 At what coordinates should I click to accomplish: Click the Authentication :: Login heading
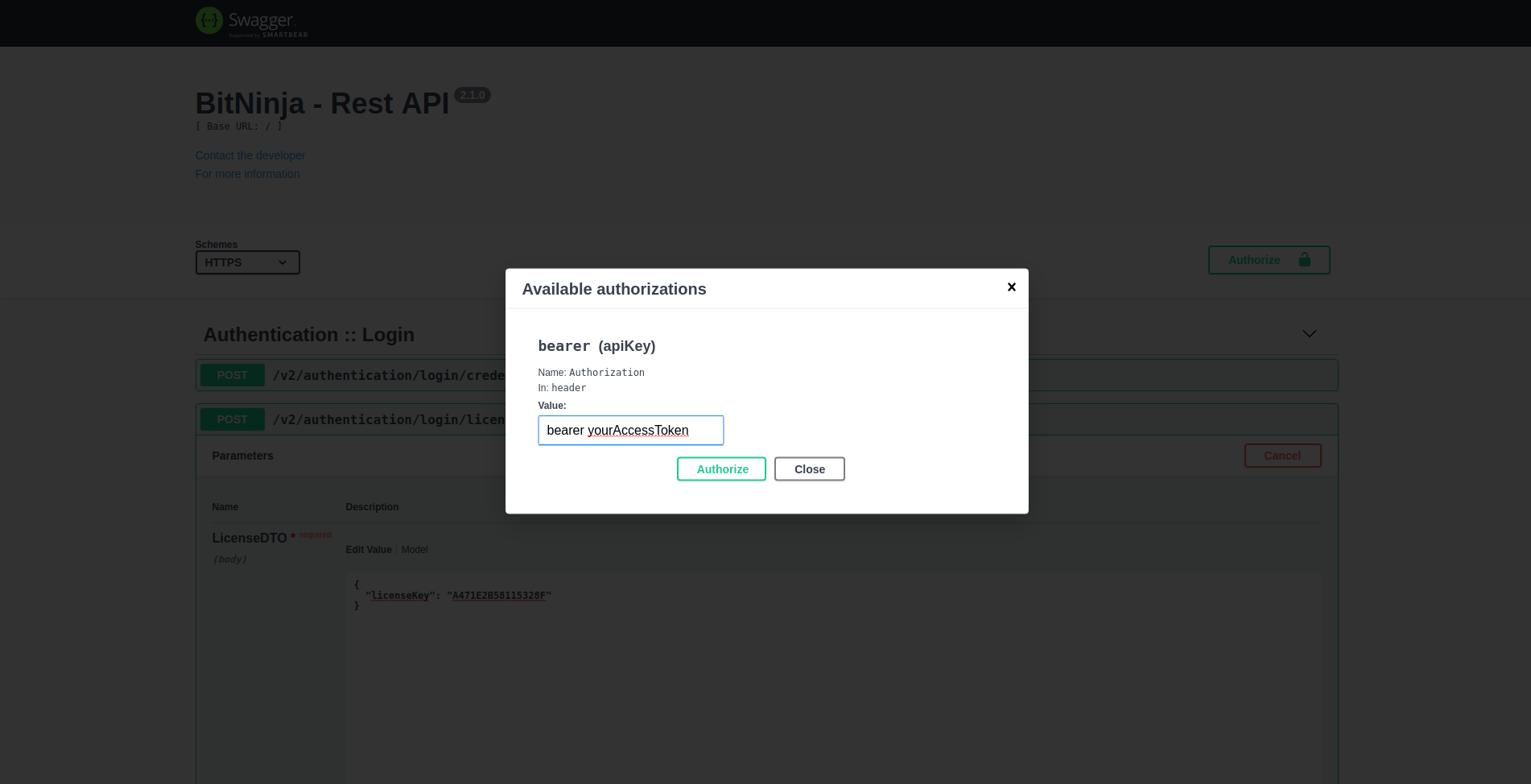coord(309,335)
